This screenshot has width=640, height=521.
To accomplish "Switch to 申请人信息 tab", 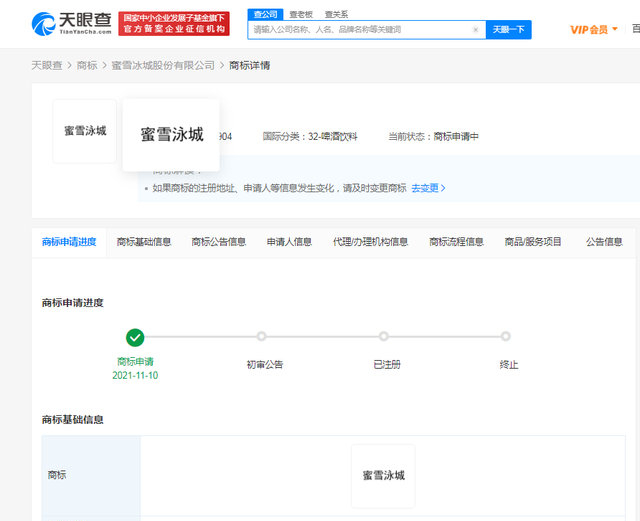I will click(289, 242).
